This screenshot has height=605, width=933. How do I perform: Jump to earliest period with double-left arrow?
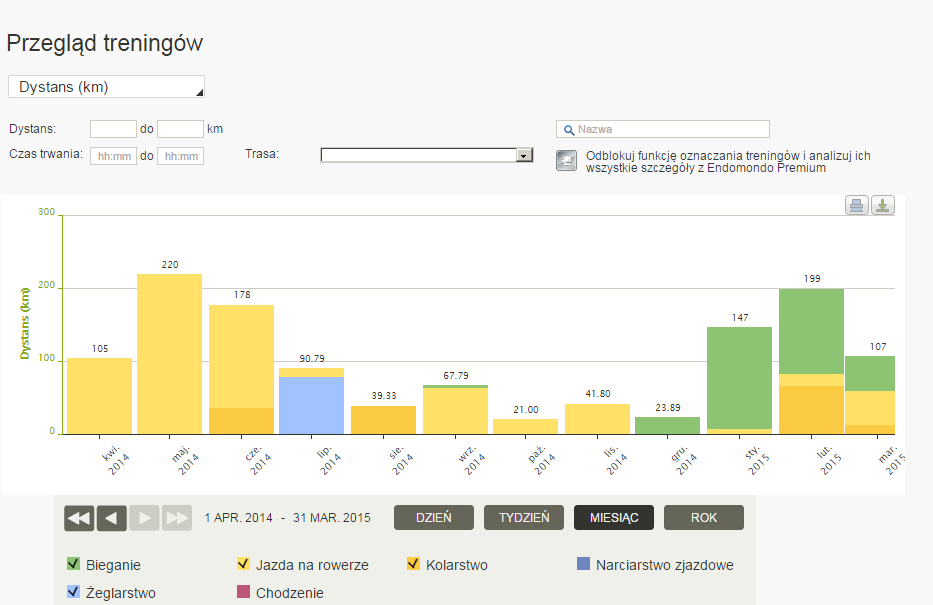point(79,518)
